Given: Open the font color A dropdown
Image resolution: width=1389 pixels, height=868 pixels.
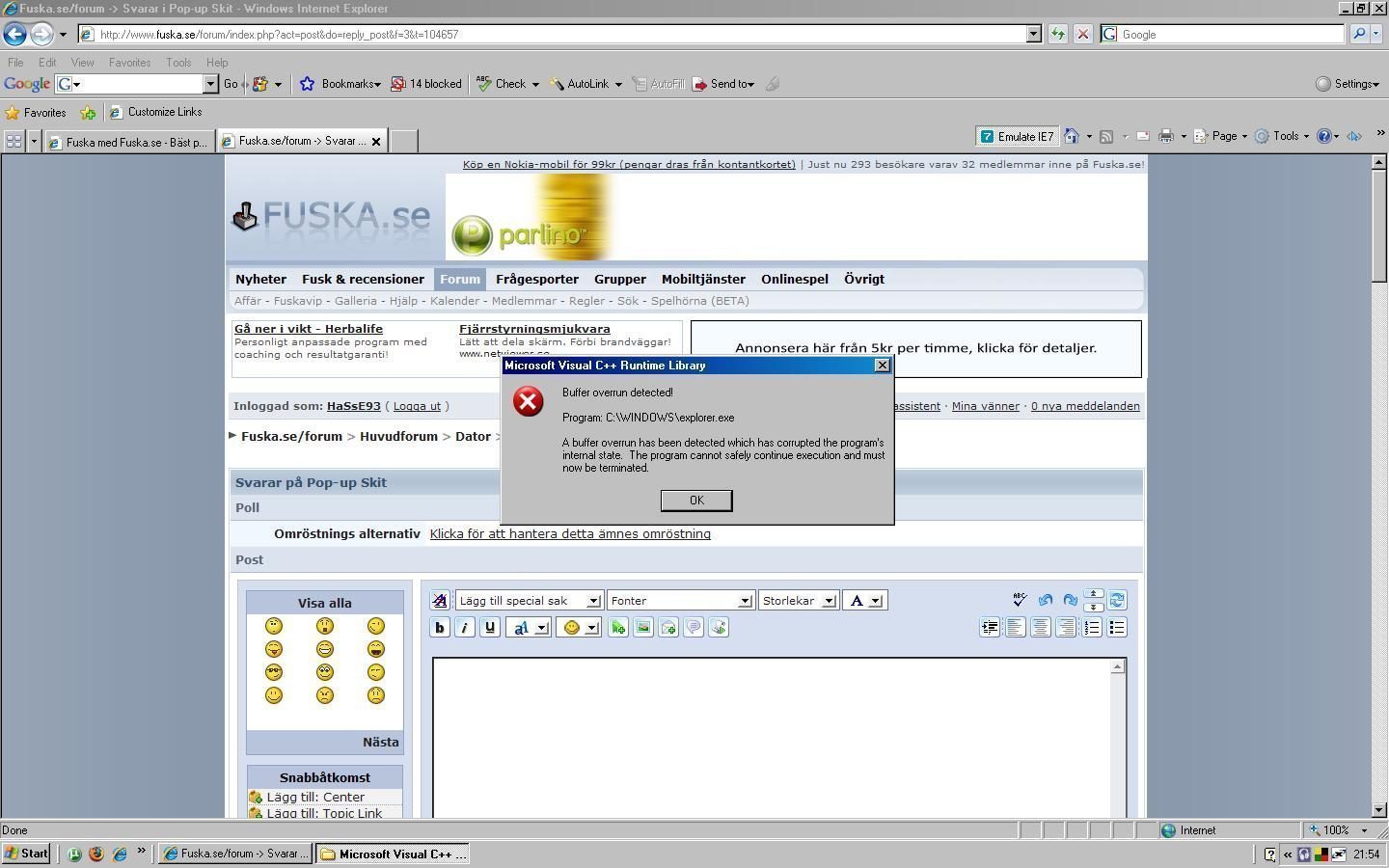Looking at the screenshot, I should (x=864, y=601).
